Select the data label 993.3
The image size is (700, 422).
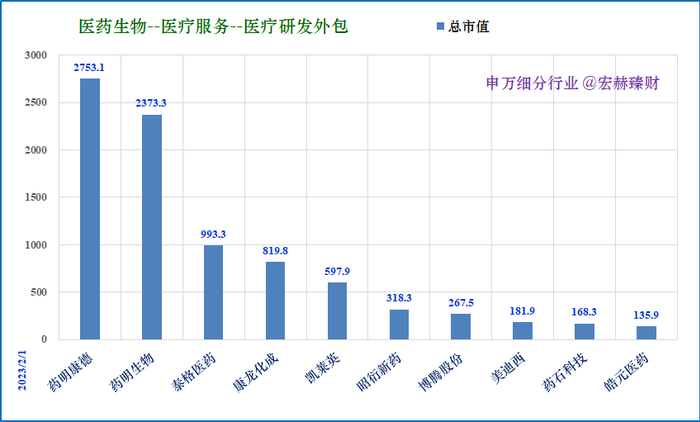click(x=213, y=234)
